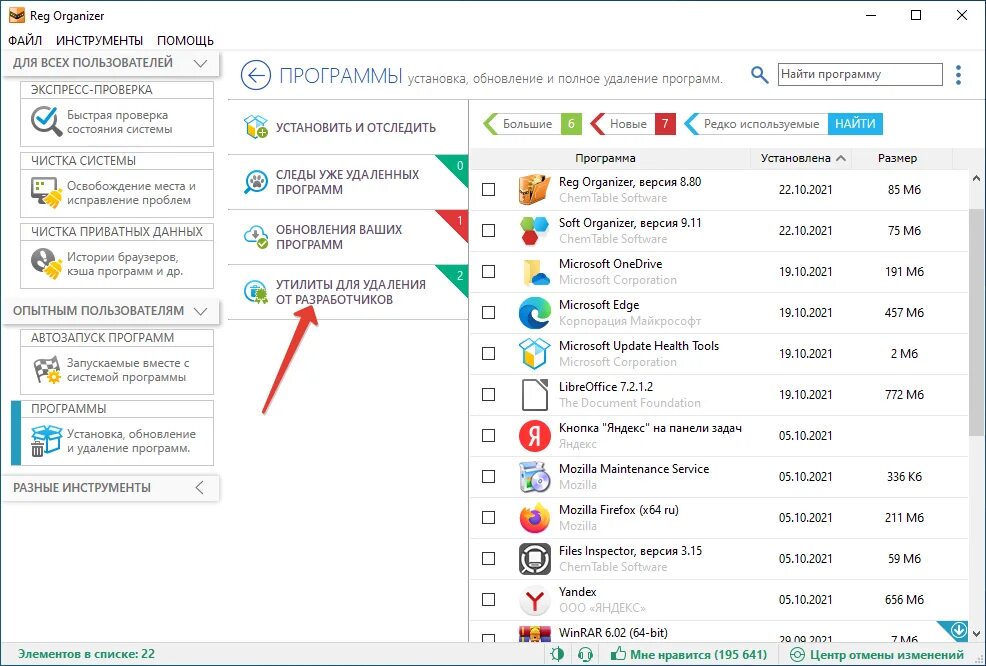Click Элементов в списке: 22 status text
The width and height of the screenshot is (986, 666).
[86, 654]
